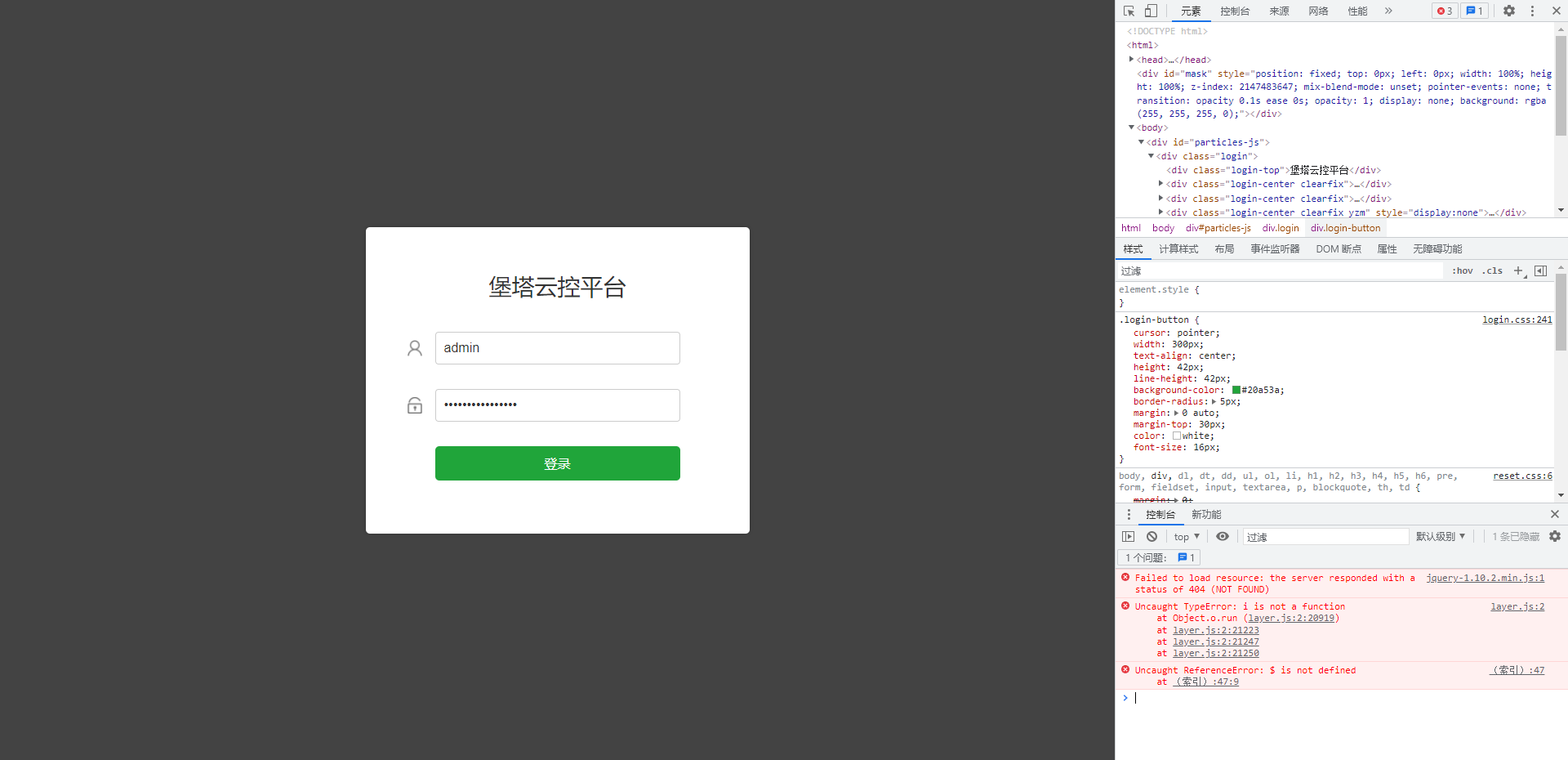Open the top context dropdown
This screenshot has height=760, width=1568.
[x=1187, y=537]
